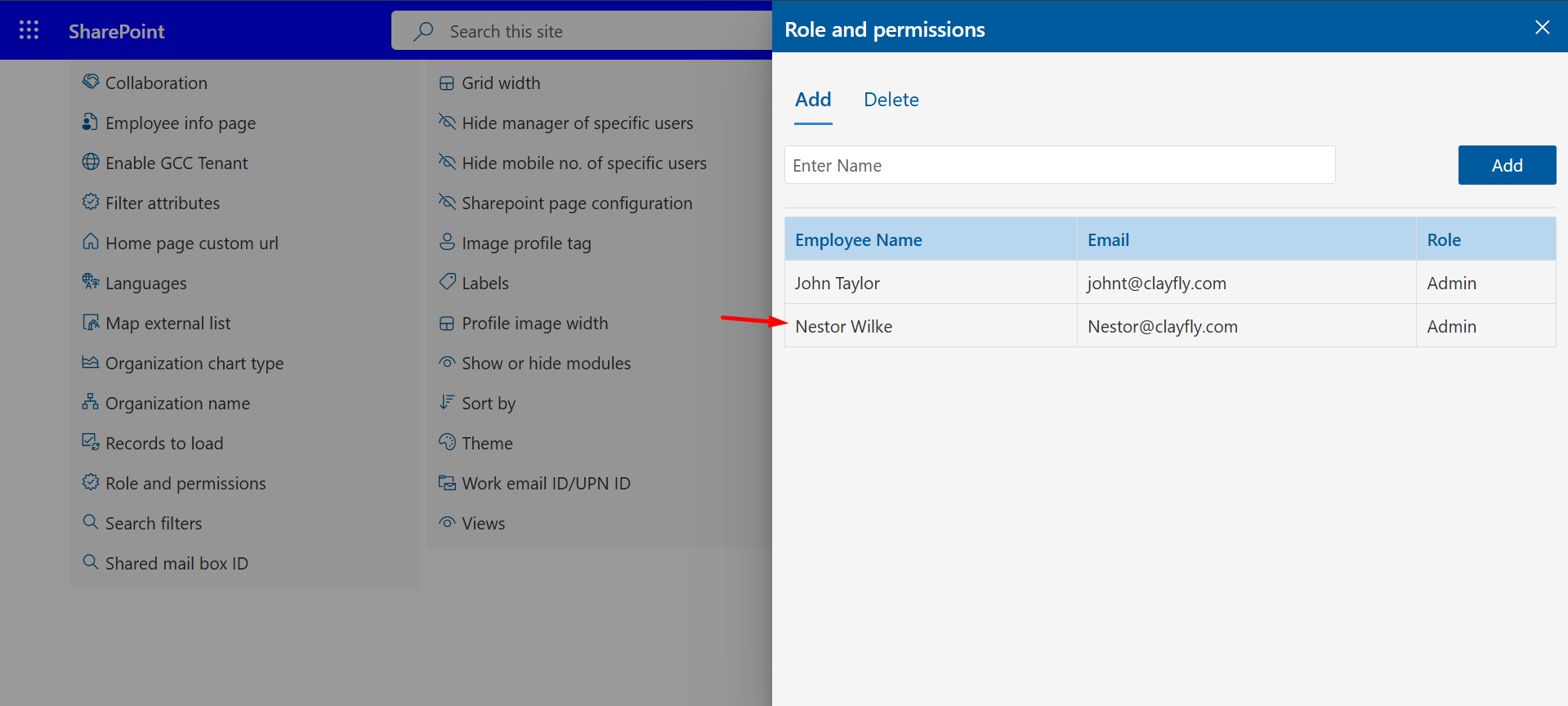Click the Employee info page icon

(x=91, y=122)
